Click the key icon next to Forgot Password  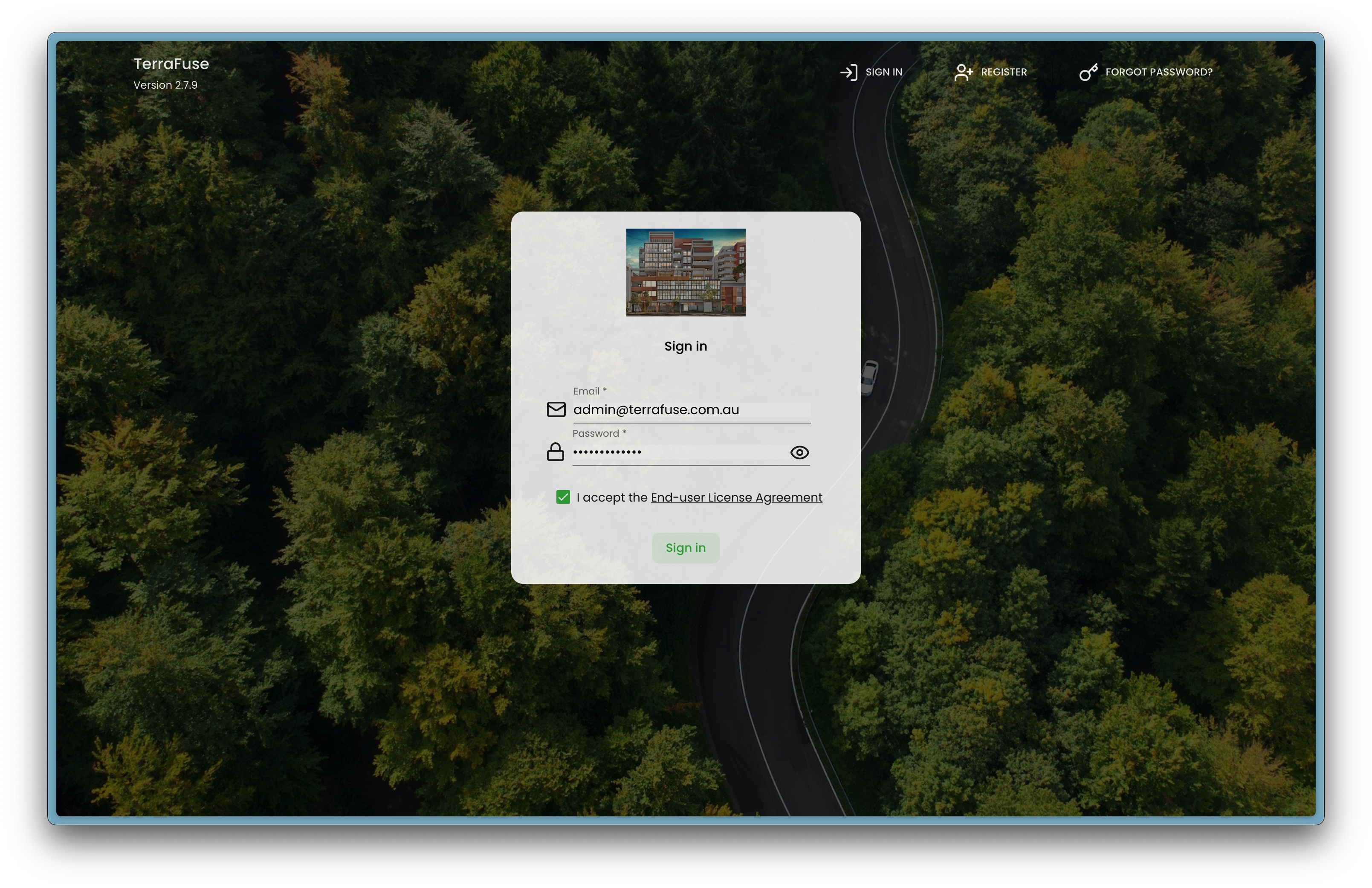click(1088, 72)
